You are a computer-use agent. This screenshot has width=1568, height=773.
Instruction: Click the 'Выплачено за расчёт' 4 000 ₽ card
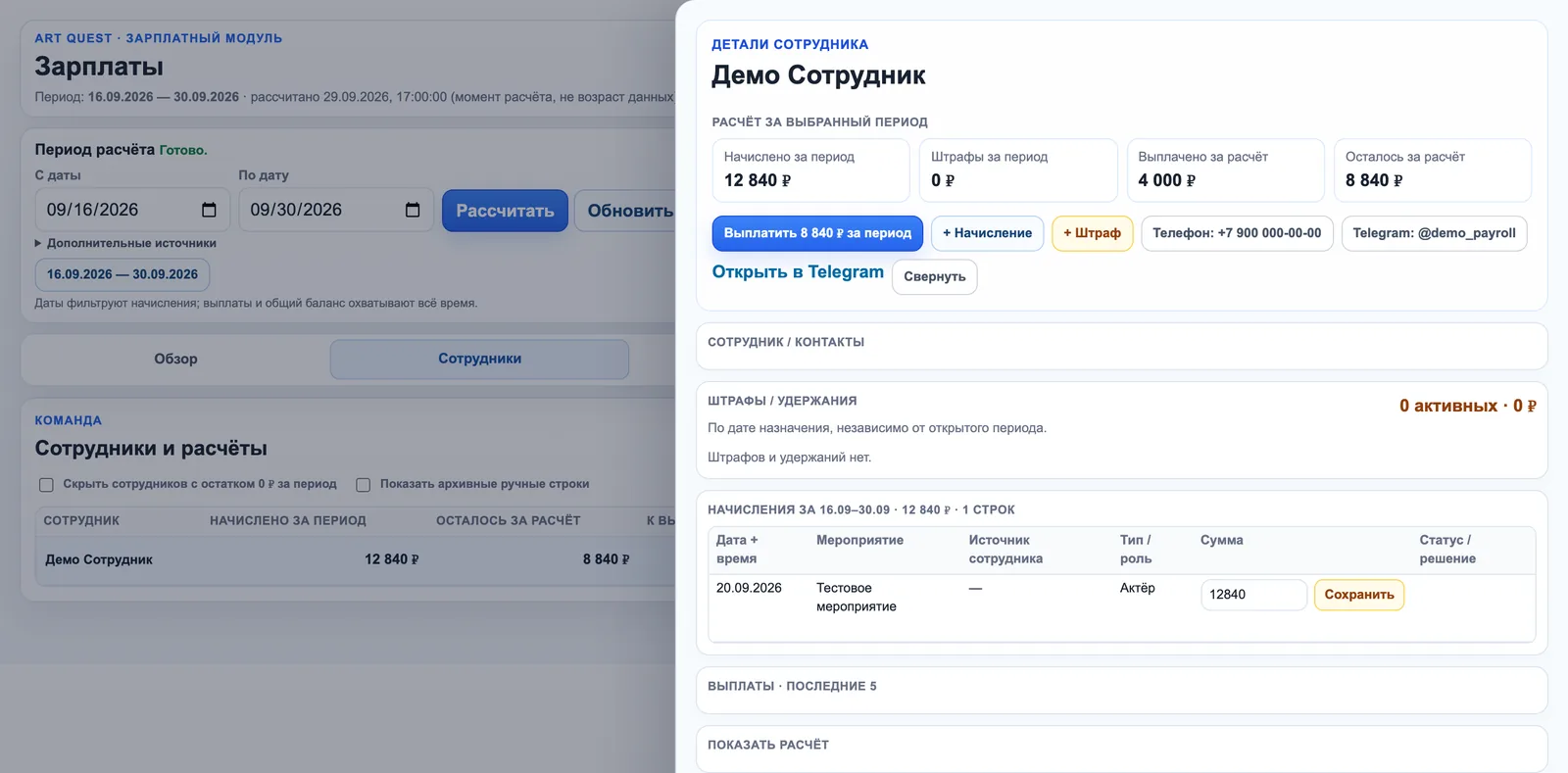pos(1225,169)
